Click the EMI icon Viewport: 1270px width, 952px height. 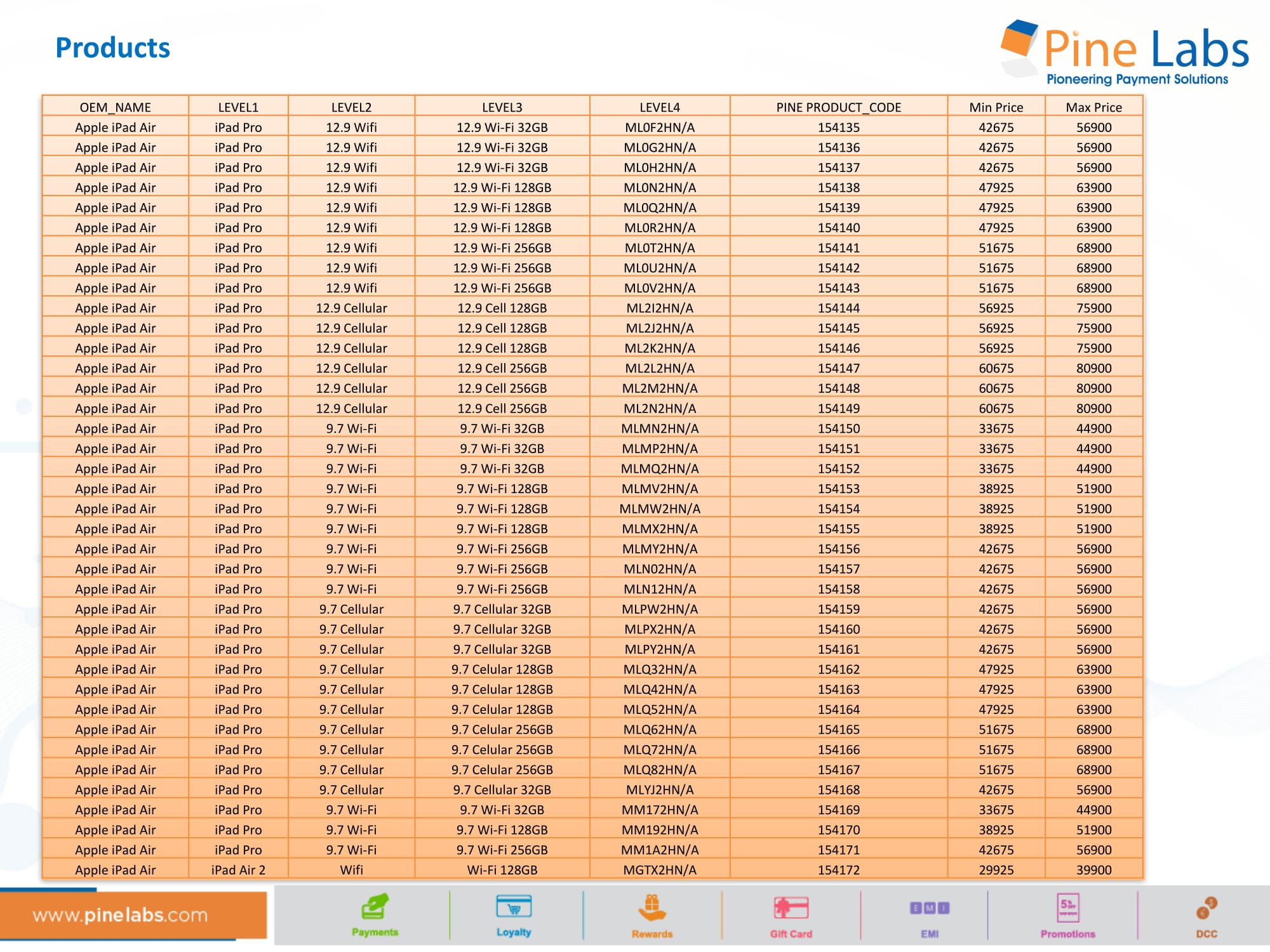[930, 909]
